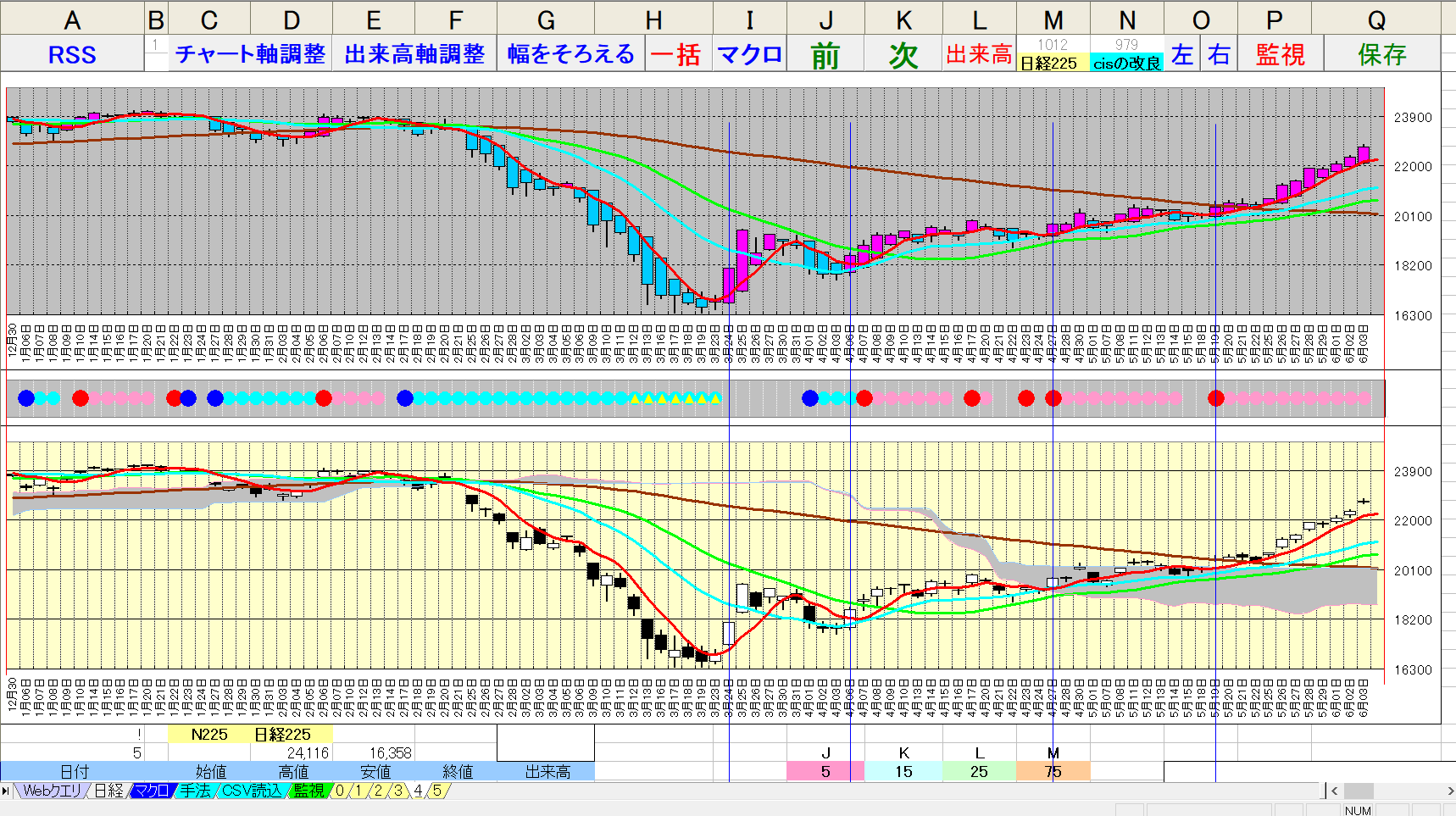
Task: Click the マクロ button in header row
Action: point(749,54)
